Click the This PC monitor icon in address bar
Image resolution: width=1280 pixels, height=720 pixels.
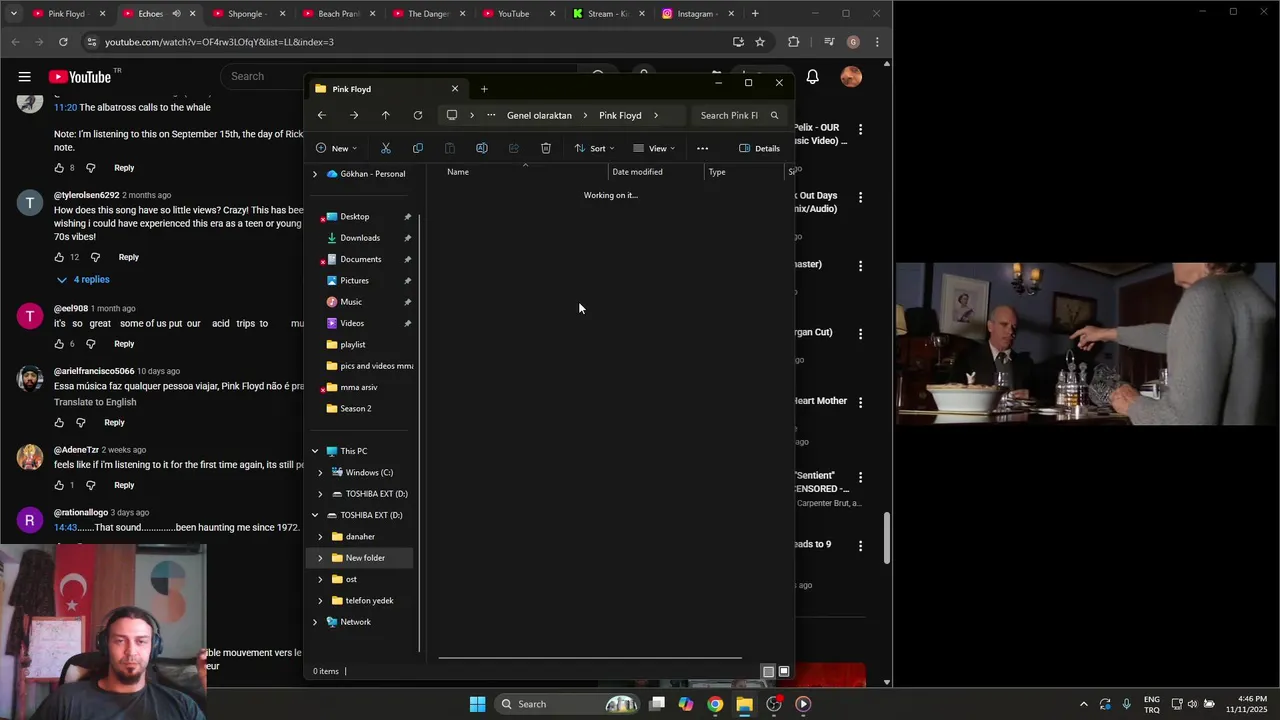tap(451, 115)
